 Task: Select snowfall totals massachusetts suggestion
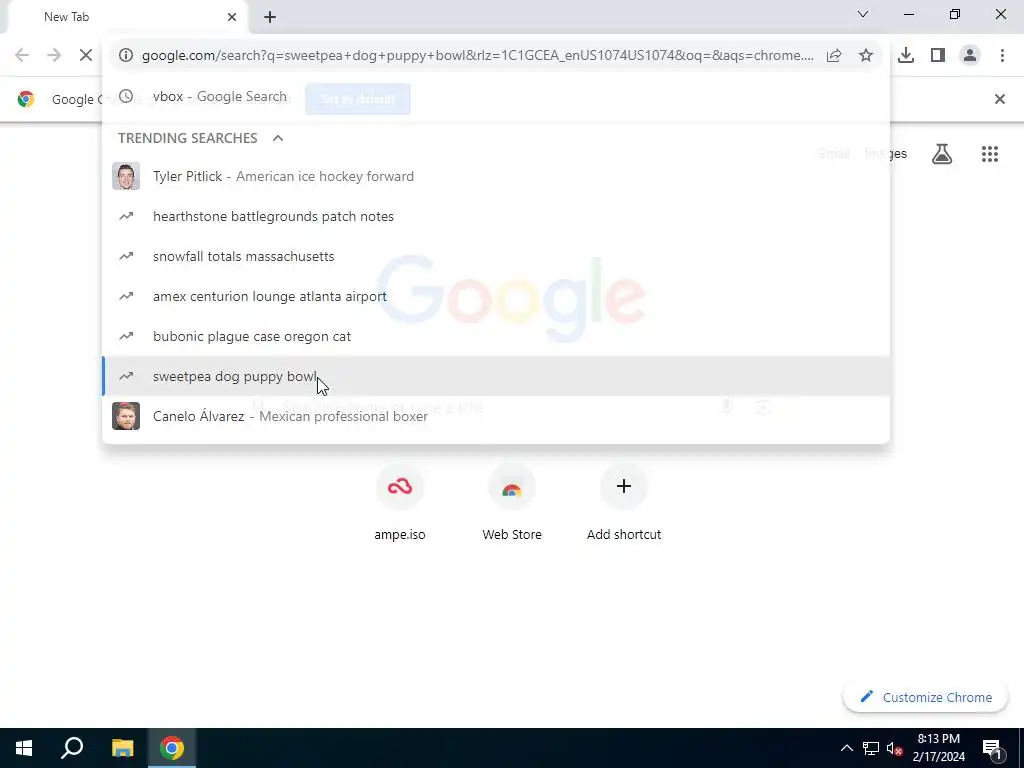click(496, 256)
